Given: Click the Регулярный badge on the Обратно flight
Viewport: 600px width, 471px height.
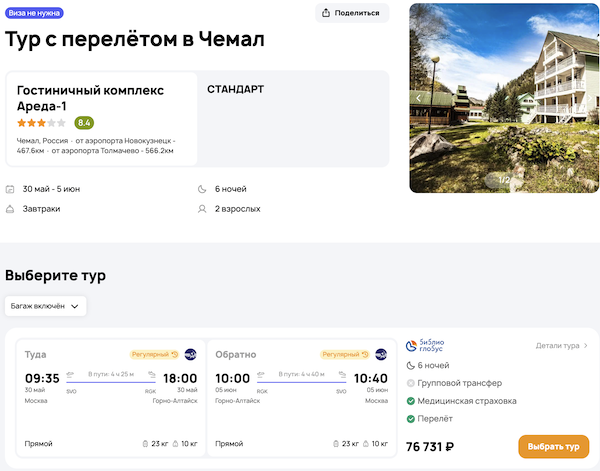Looking at the screenshot, I should click(344, 354).
